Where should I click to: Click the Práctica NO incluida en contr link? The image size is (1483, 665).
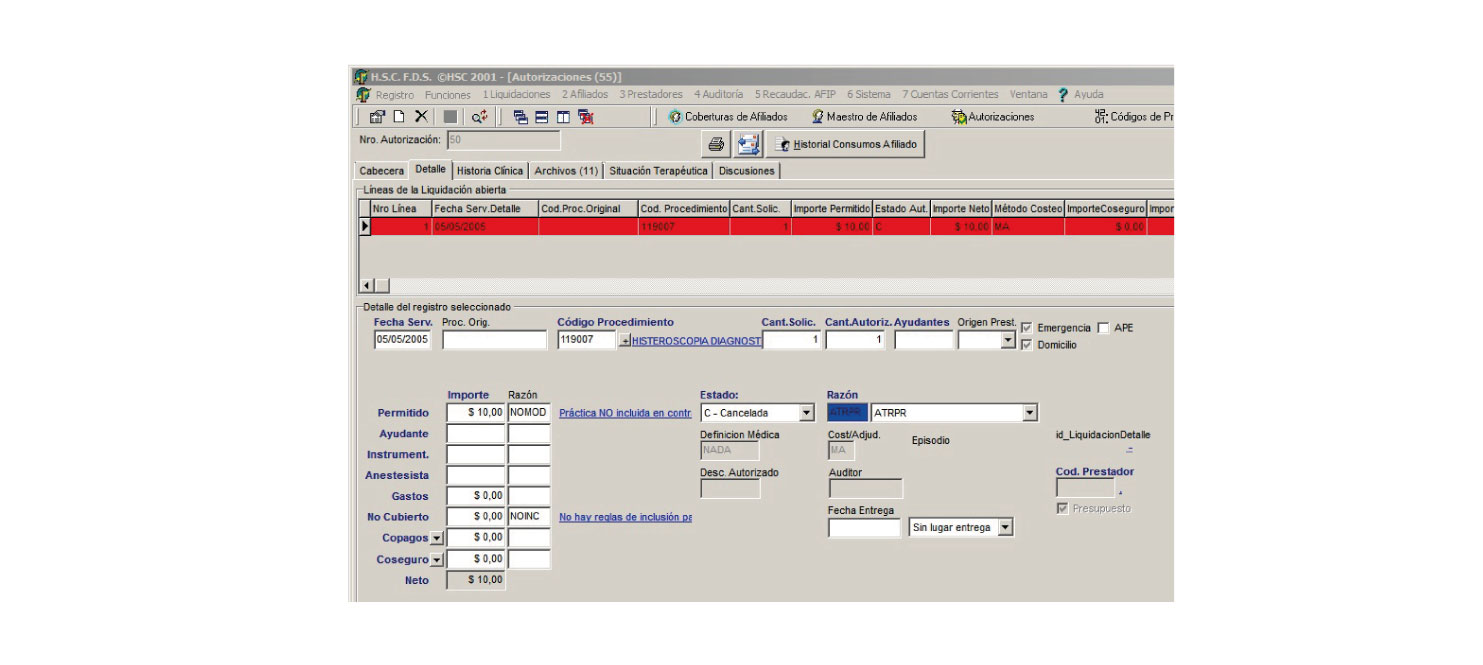pyautogui.click(x=625, y=412)
